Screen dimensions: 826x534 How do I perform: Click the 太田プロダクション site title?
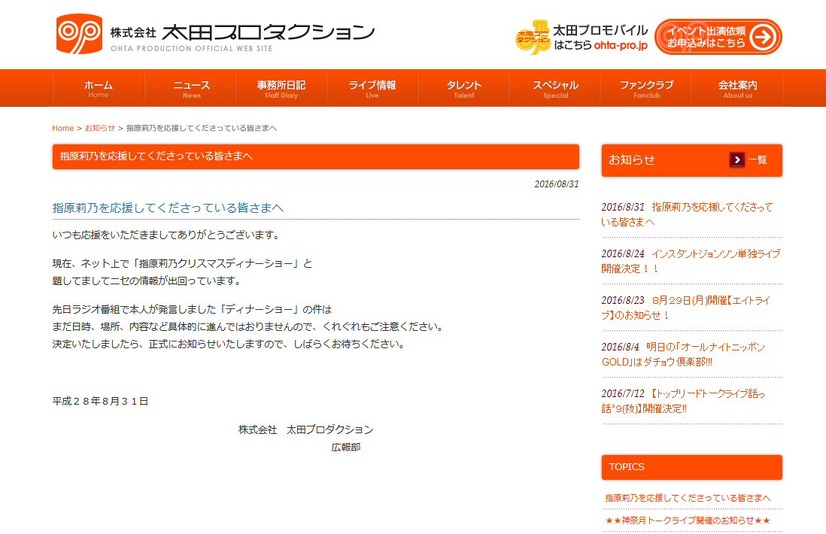[x=268, y=32]
